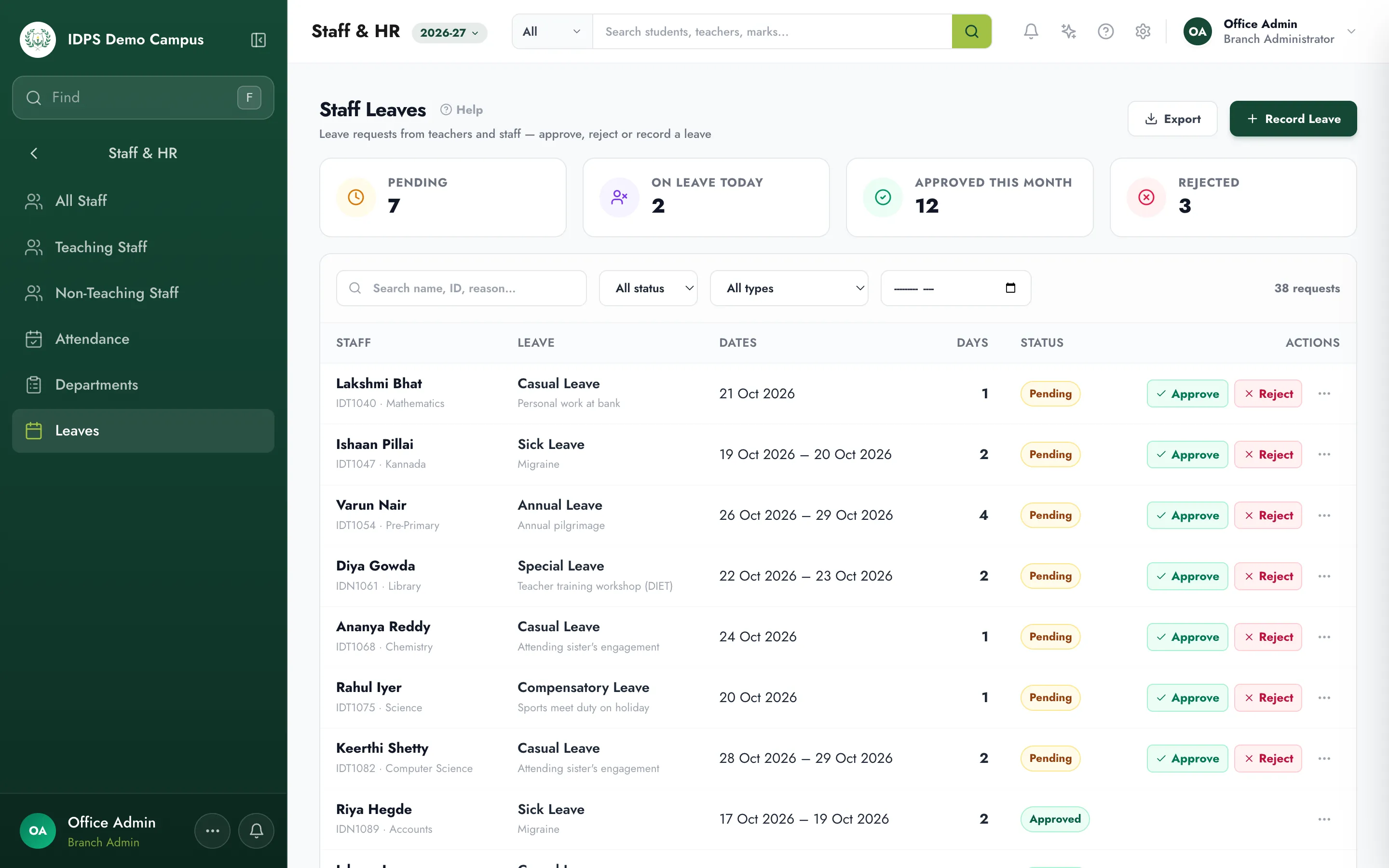
Task: Collapse the sidebar panel icon
Action: click(x=259, y=40)
